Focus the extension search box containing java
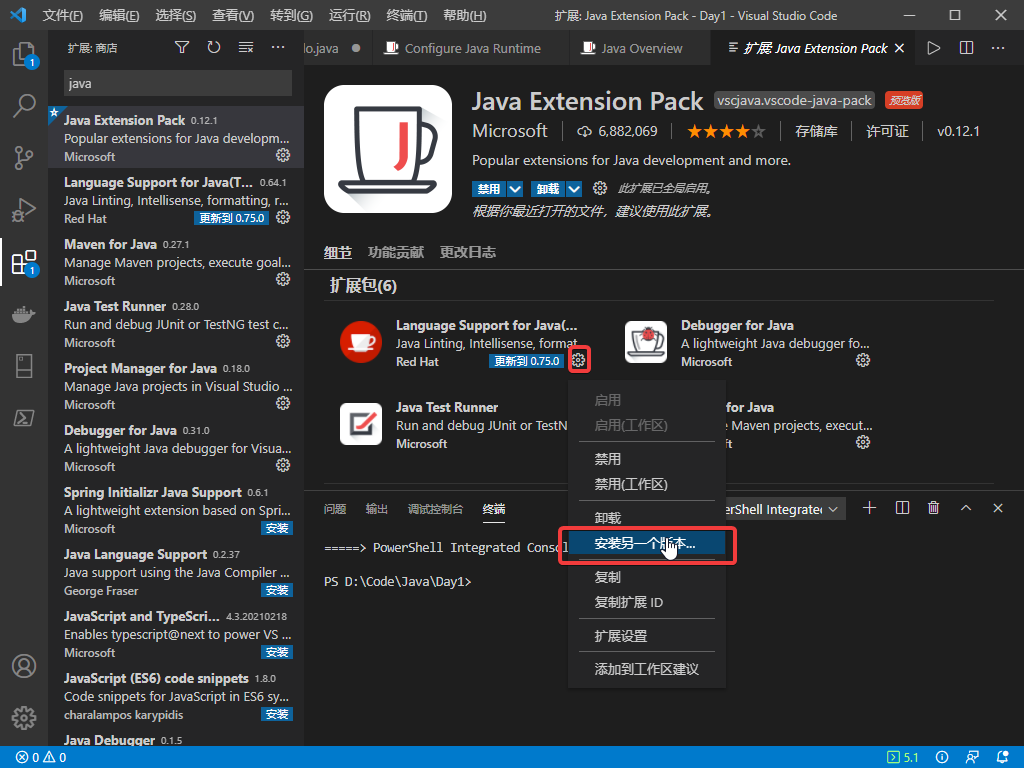 click(x=178, y=84)
